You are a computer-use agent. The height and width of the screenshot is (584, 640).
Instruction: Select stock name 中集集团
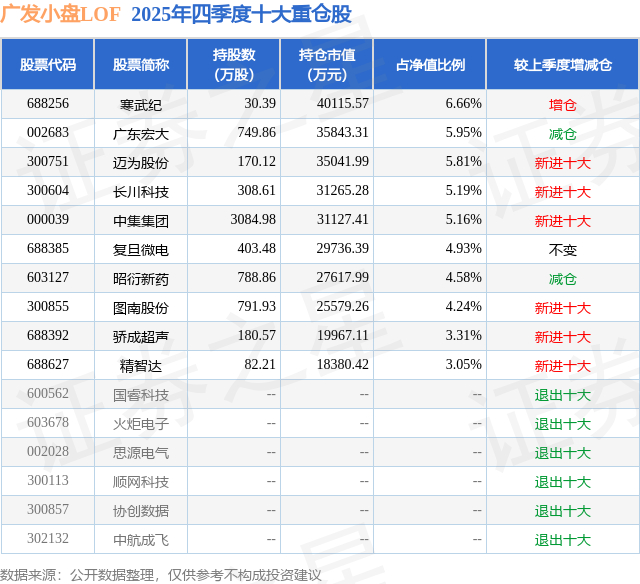(141, 221)
